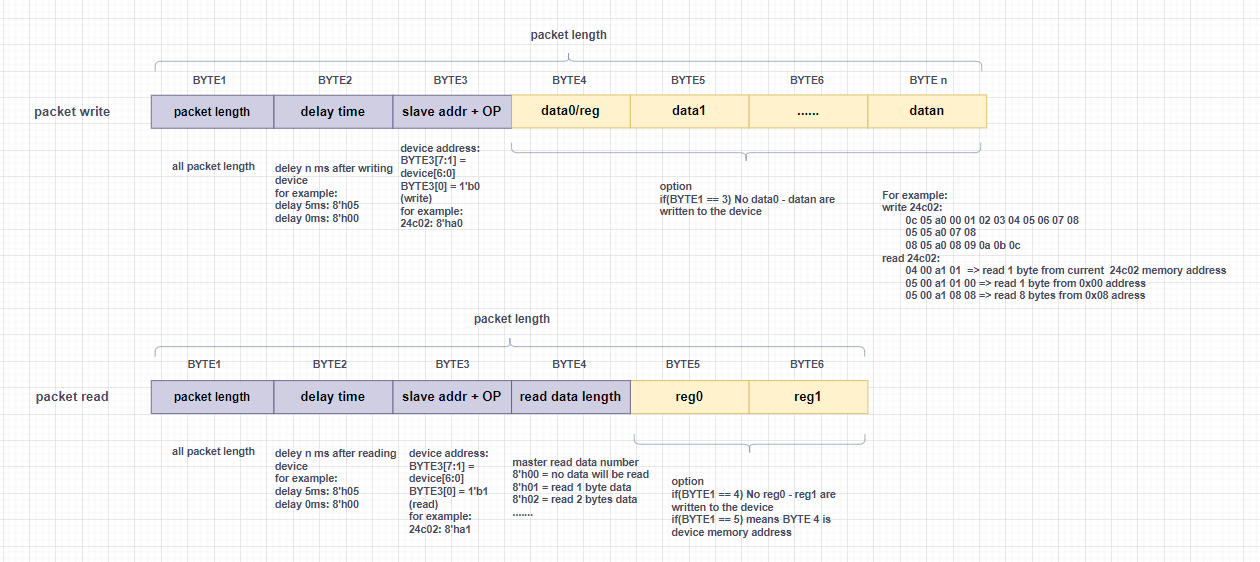Select the 'if(BYTE1 == 3) No data0' option note

[x=747, y=205]
